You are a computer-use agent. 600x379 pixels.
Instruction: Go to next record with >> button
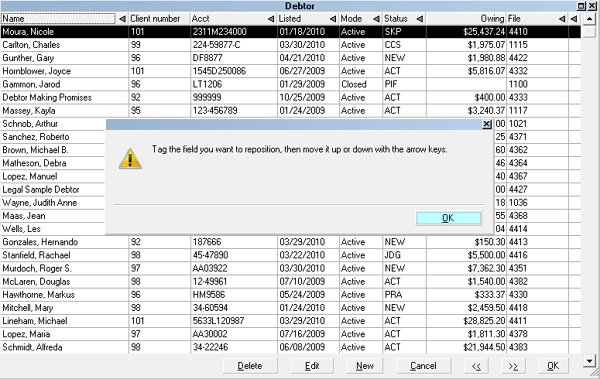coord(513,366)
